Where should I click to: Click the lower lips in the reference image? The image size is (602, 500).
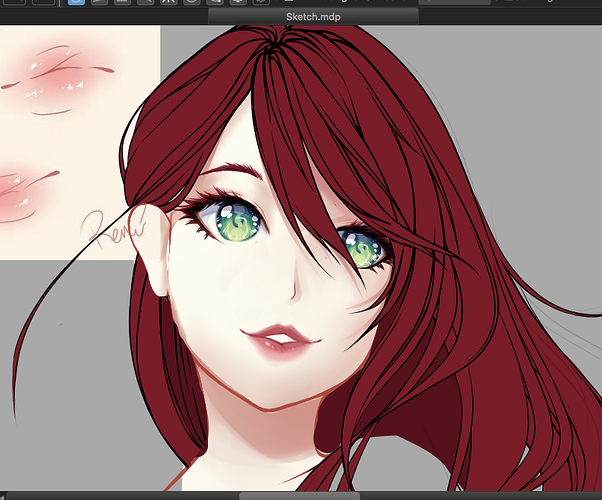point(25,195)
